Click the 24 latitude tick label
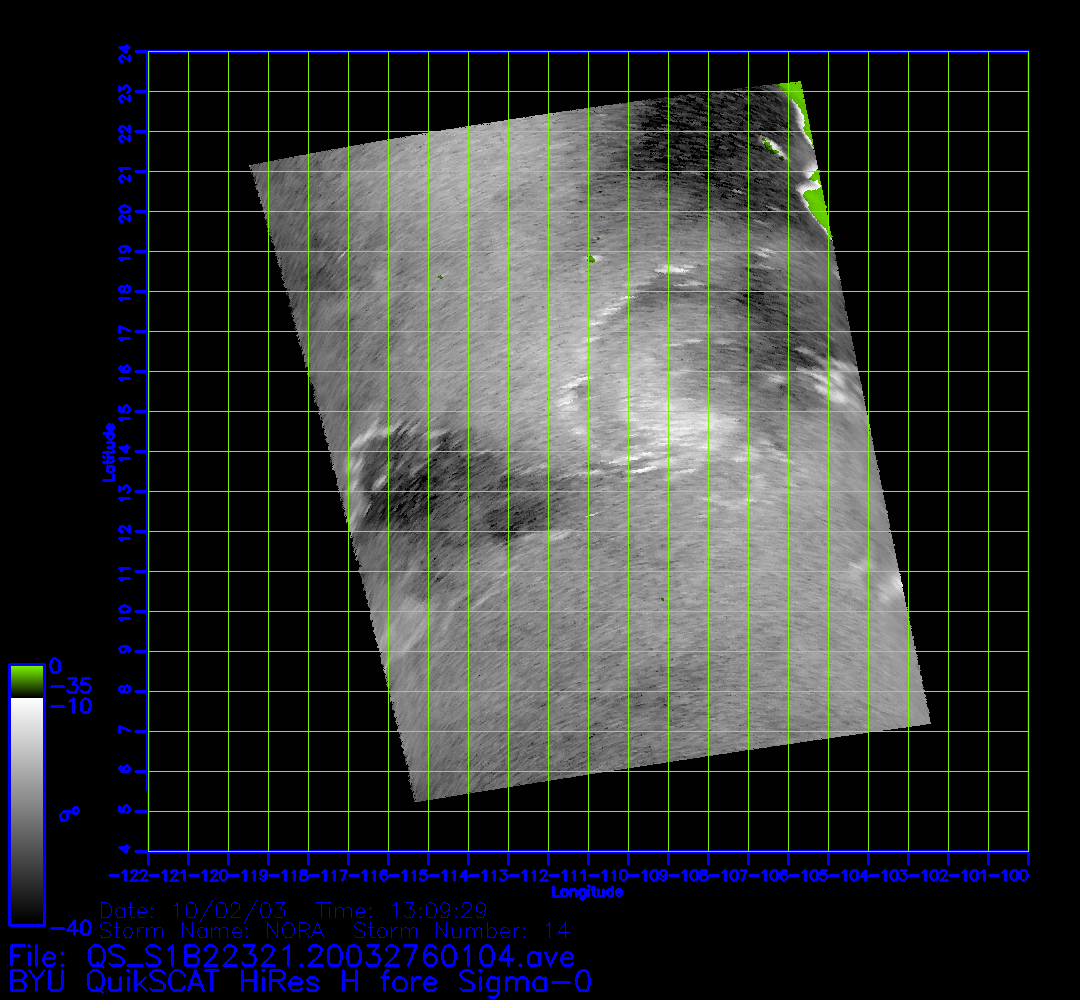Viewport: 1080px width, 1000px height. click(124, 51)
